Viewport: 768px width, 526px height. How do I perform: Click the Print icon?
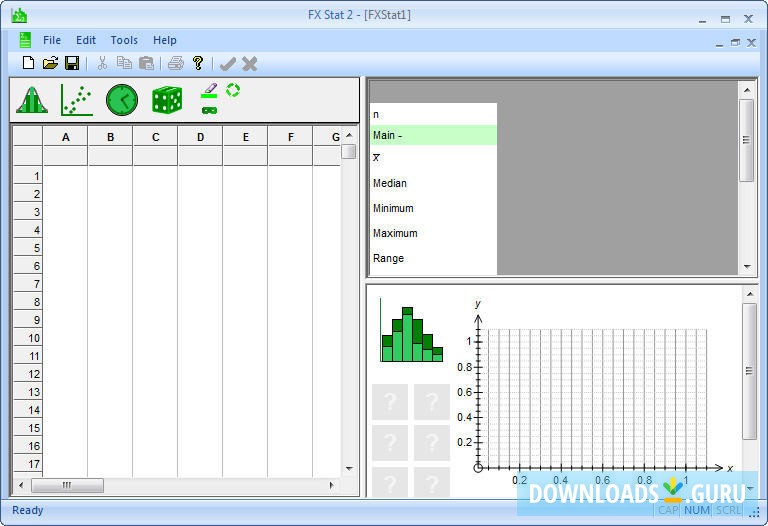(x=175, y=63)
